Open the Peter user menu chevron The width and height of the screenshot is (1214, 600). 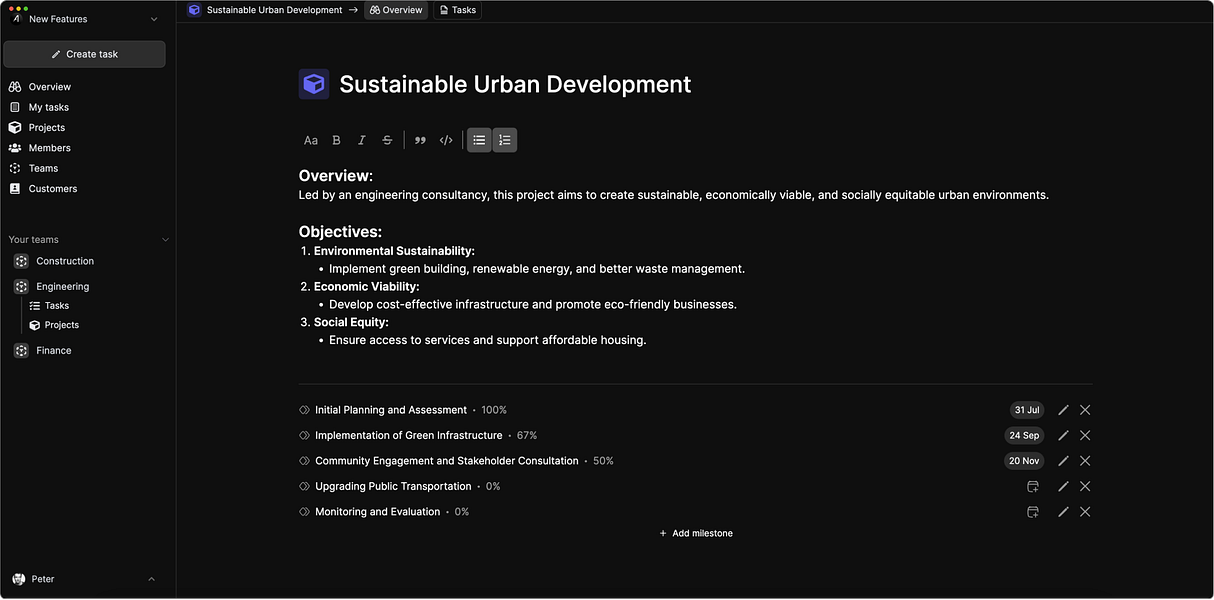pos(152,579)
